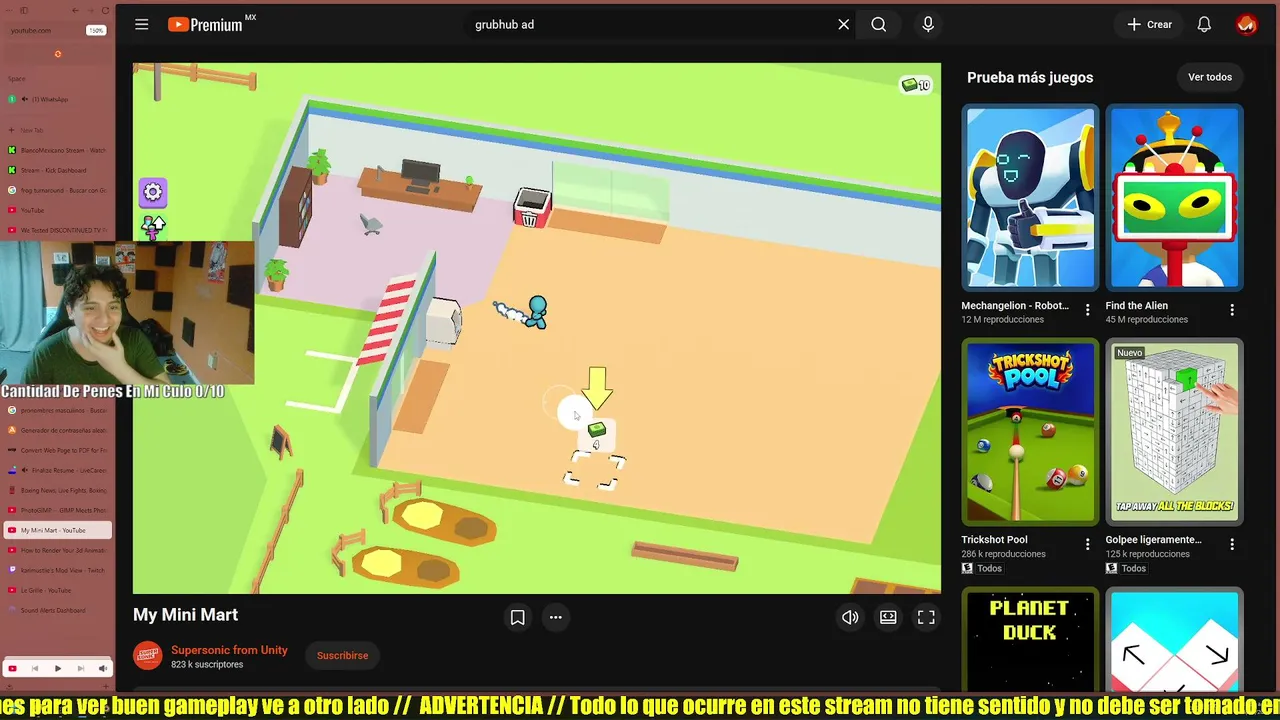Switch to the frog turnaround search tab

[x=57, y=190]
